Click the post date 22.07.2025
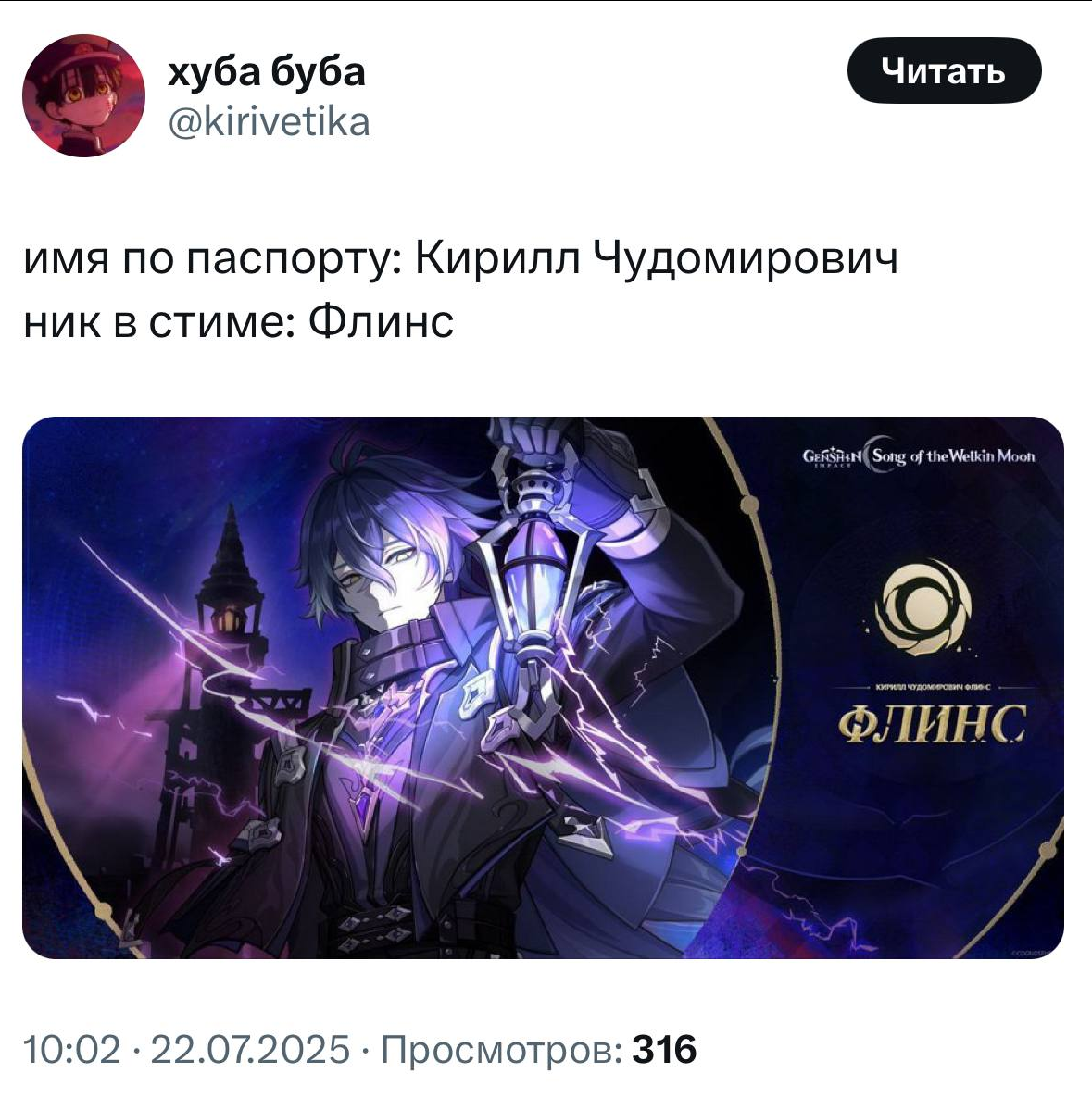The width and height of the screenshot is (1092, 1098). click(x=250, y=1049)
